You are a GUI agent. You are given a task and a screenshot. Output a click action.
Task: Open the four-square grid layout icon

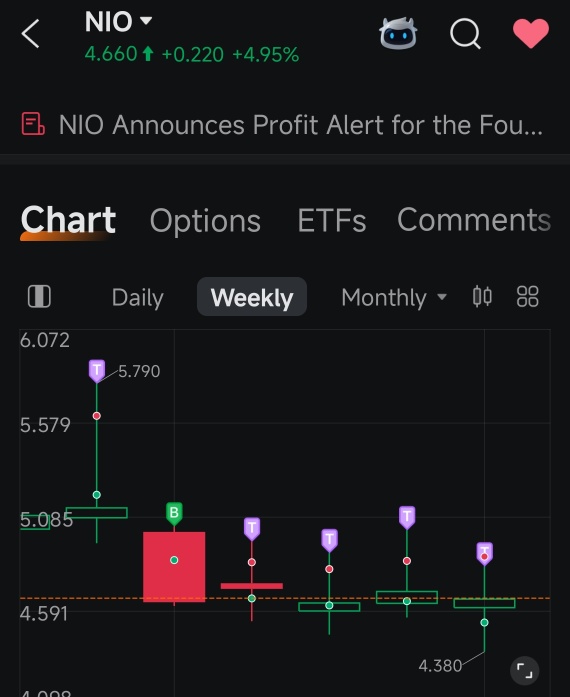[x=528, y=296]
